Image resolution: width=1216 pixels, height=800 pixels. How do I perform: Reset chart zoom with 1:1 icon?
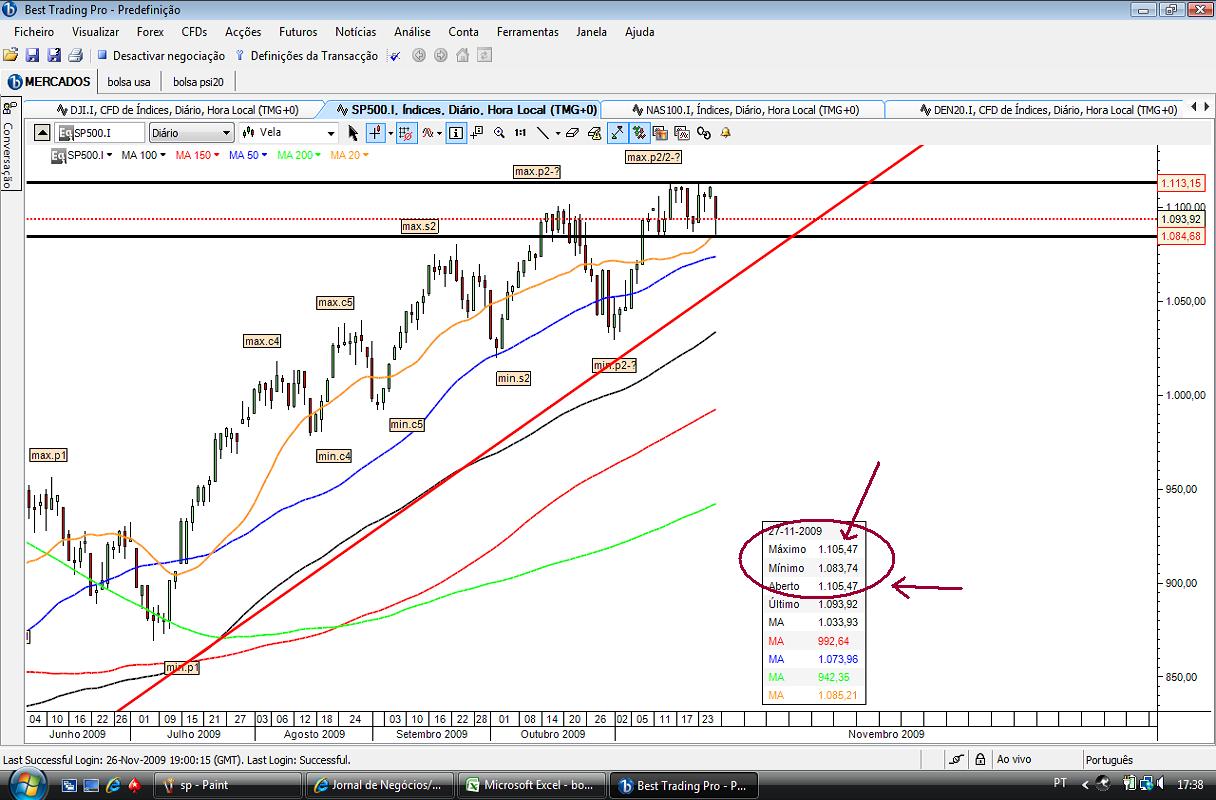coord(521,132)
